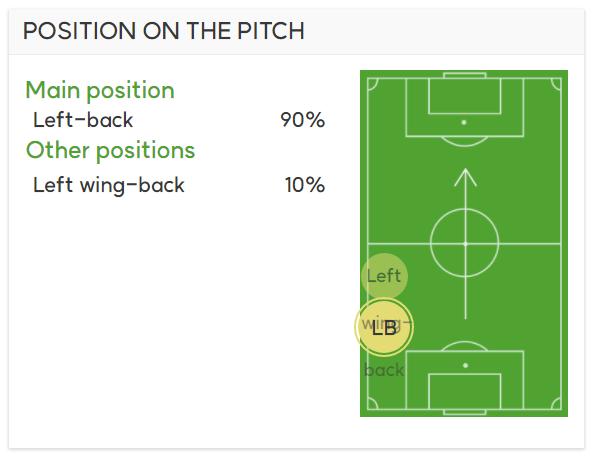The width and height of the screenshot is (593, 459).
Task: Click the top penalty area arc
Action: [x=465, y=141]
